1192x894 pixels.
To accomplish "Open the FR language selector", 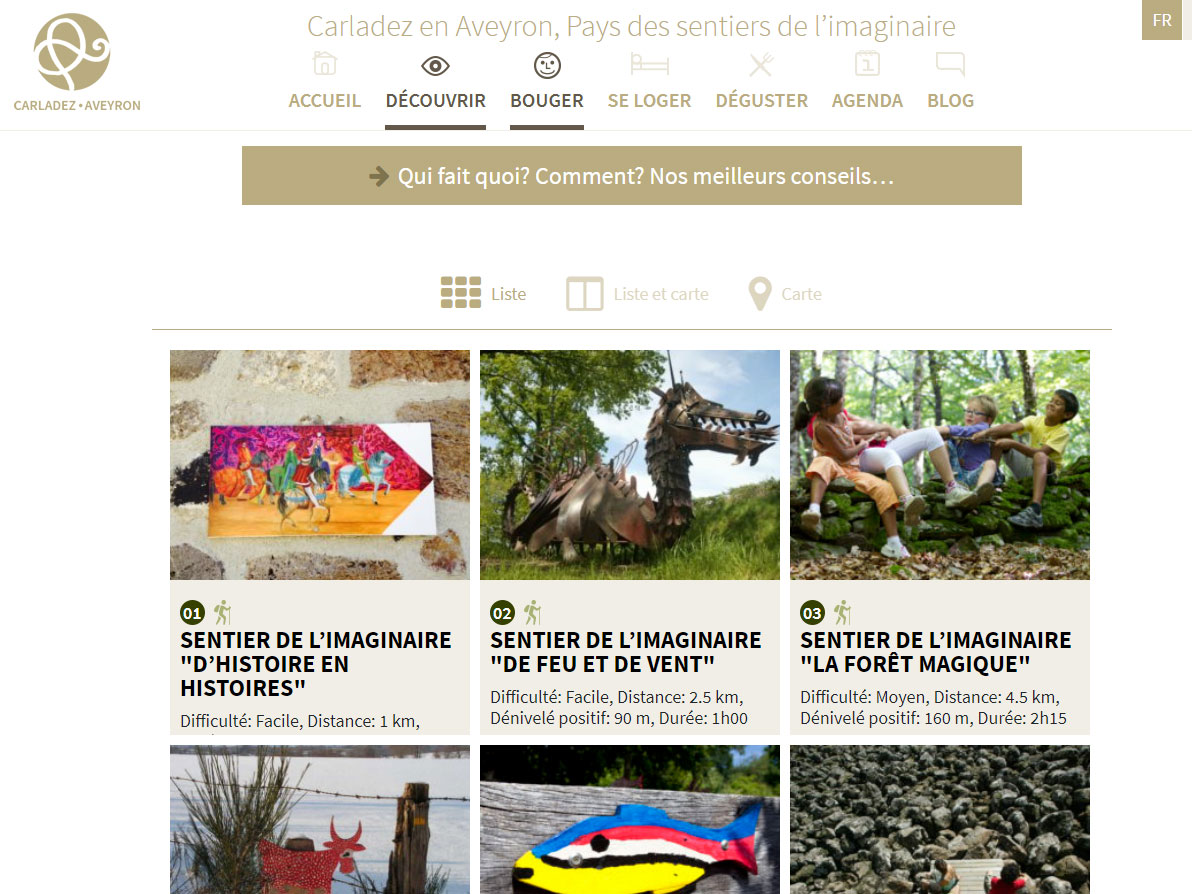I will pos(1162,21).
